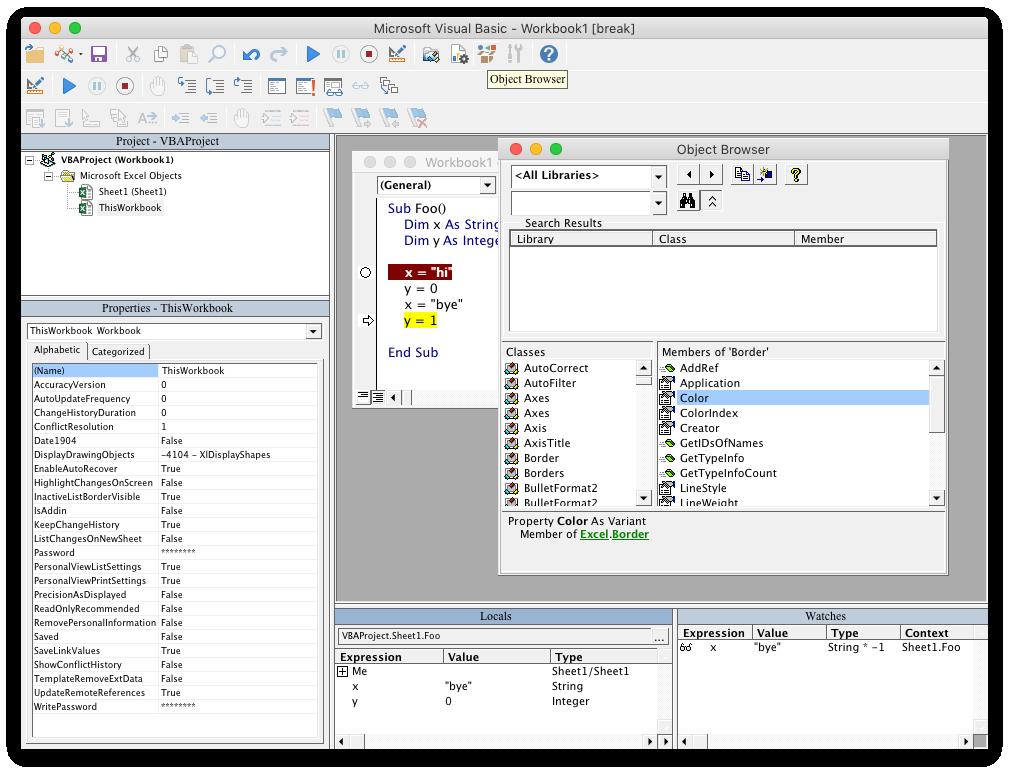Open the ThisWorkbook Workbook properties dropdown
This screenshot has width=1009, height=774.
tap(313, 331)
